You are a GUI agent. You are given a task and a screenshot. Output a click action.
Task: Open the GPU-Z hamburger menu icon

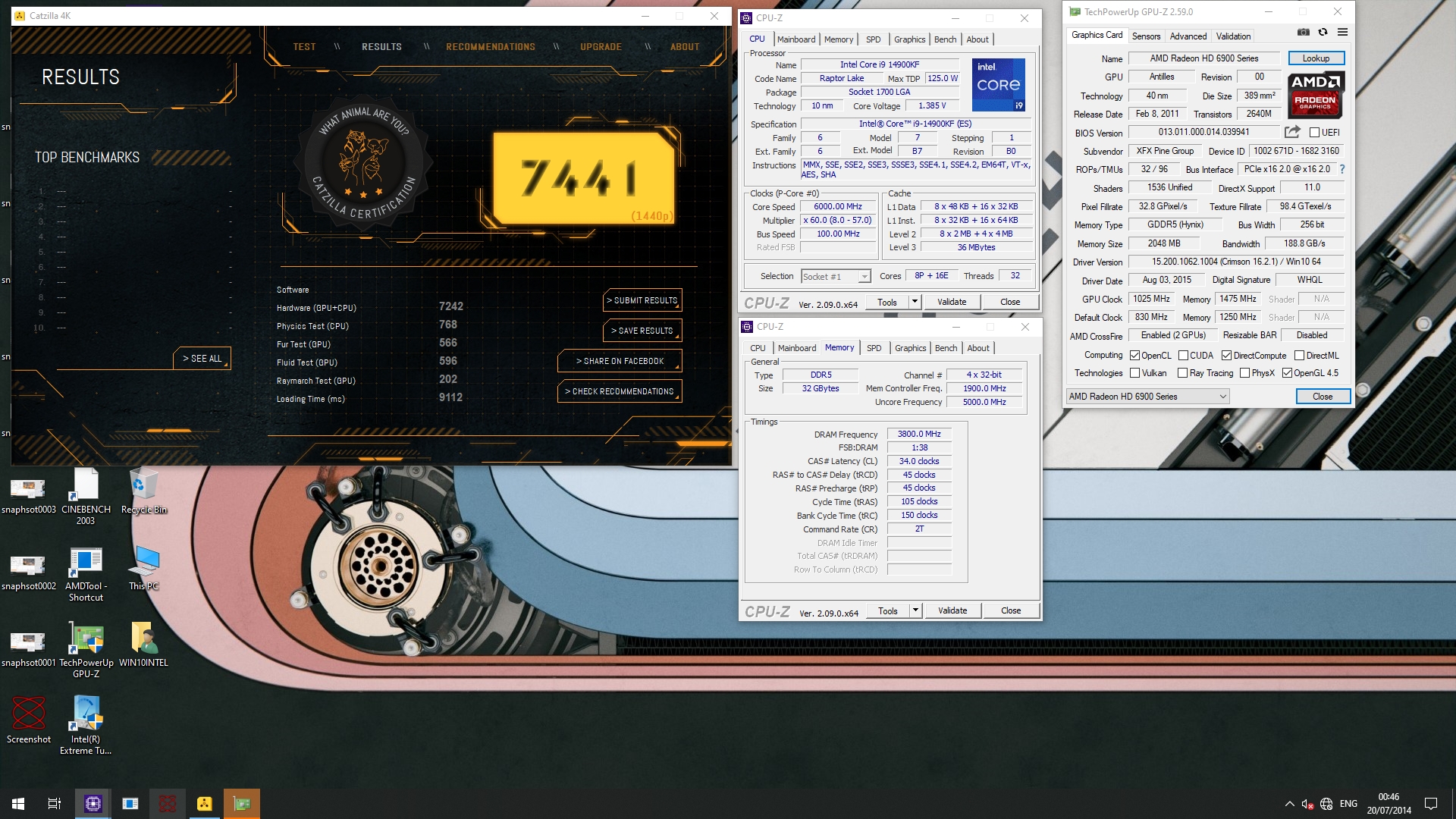1342,32
